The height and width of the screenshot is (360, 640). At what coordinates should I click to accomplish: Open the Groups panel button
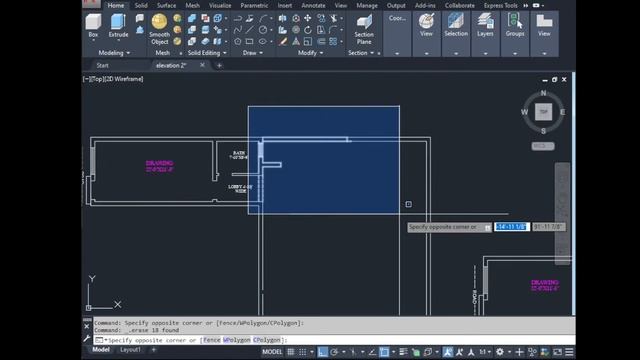tap(515, 25)
